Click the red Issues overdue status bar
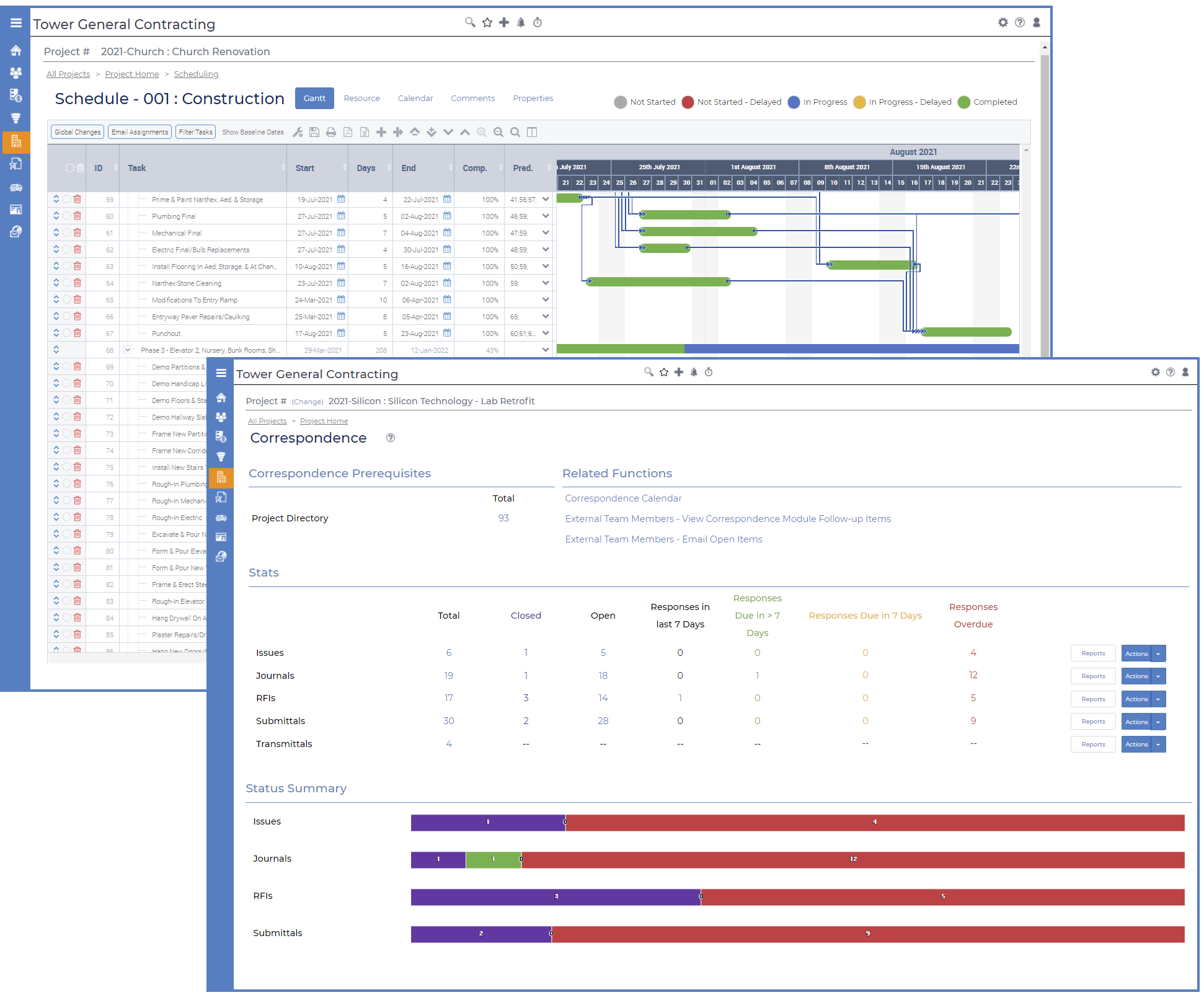The height and width of the screenshot is (995, 1204). (x=874, y=823)
